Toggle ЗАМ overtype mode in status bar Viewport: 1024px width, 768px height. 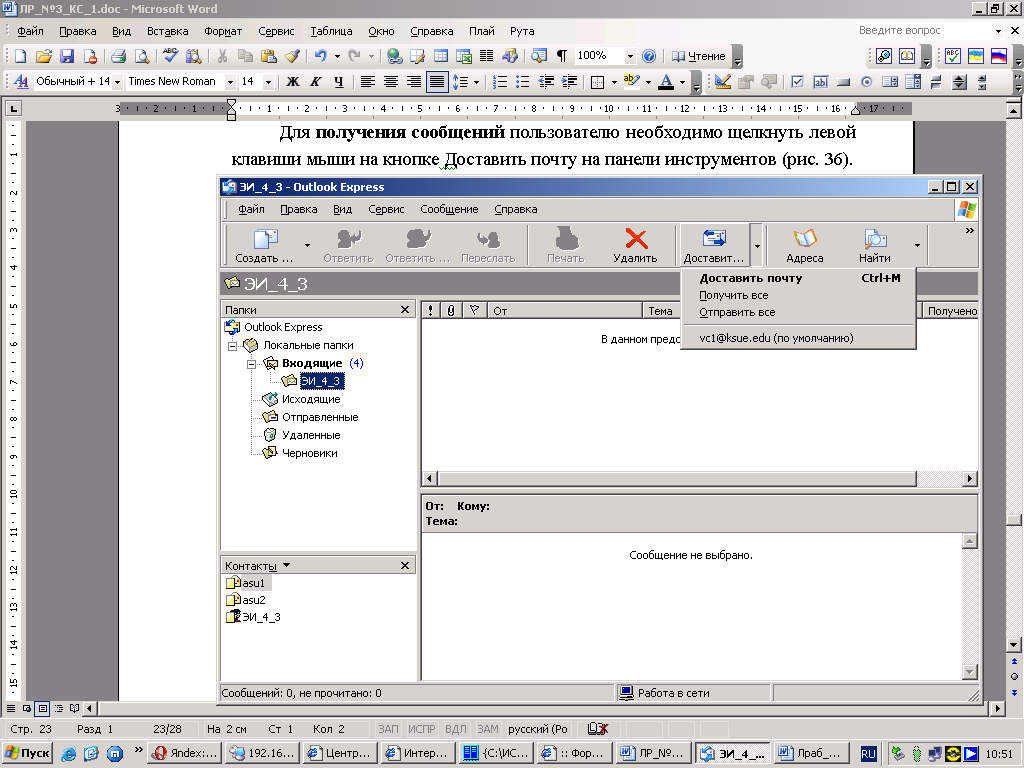(x=487, y=729)
